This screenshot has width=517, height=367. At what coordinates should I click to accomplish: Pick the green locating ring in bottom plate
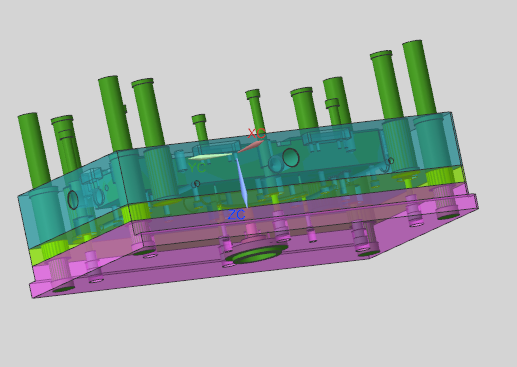257,255
